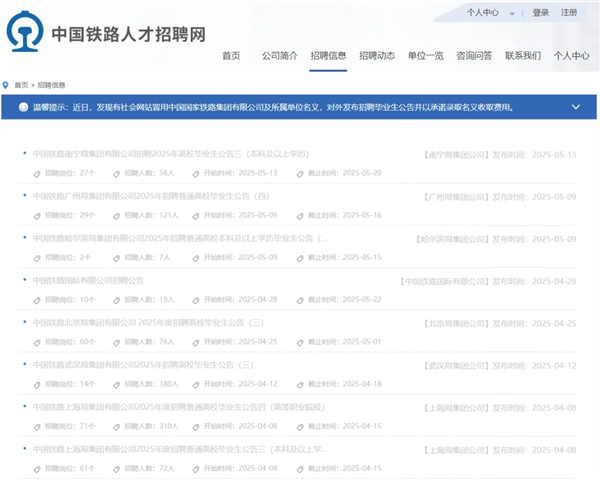Click the tag icon beside 招聘人数: 121人
Viewport: 600px width, 481px height.
pyautogui.click(x=116, y=216)
